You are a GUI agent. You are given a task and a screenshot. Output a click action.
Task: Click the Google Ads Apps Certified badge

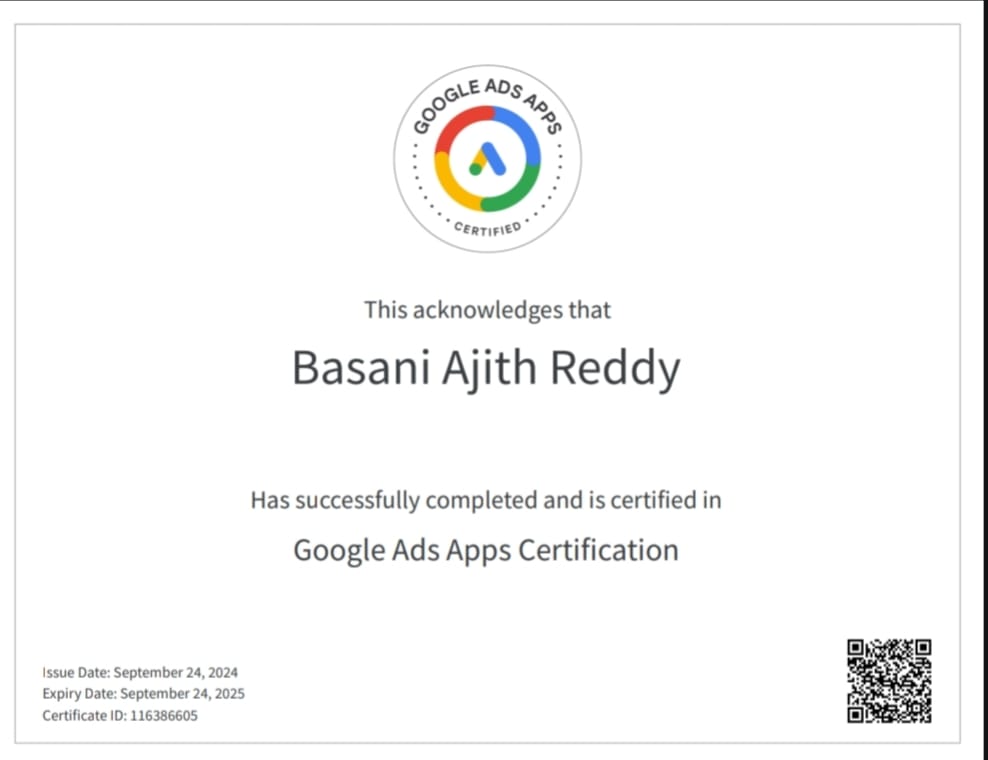point(487,159)
